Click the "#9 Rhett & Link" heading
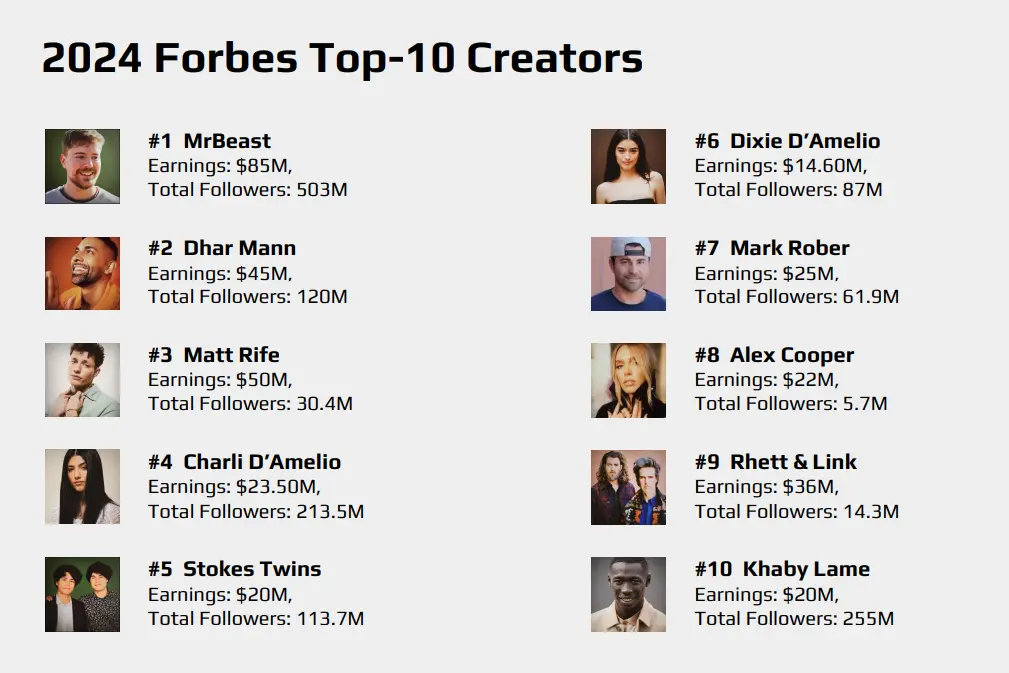The image size is (1009, 673). click(775, 462)
